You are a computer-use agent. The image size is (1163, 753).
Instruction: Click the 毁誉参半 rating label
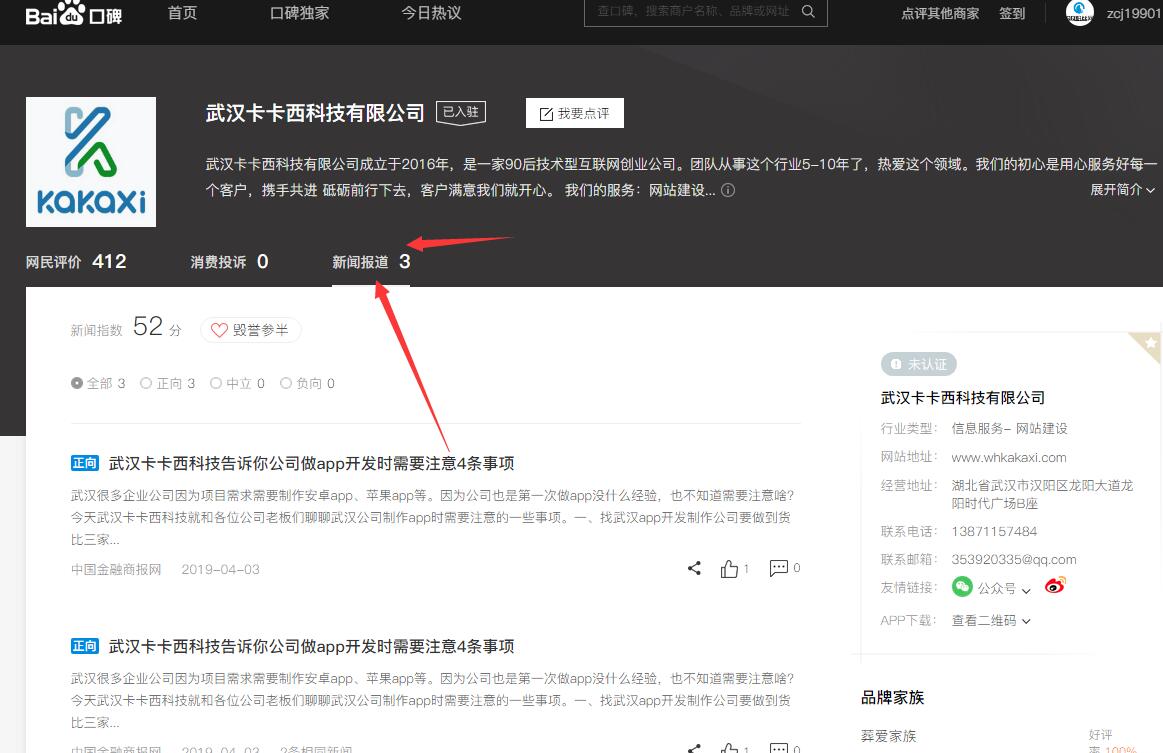tap(260, 330)
